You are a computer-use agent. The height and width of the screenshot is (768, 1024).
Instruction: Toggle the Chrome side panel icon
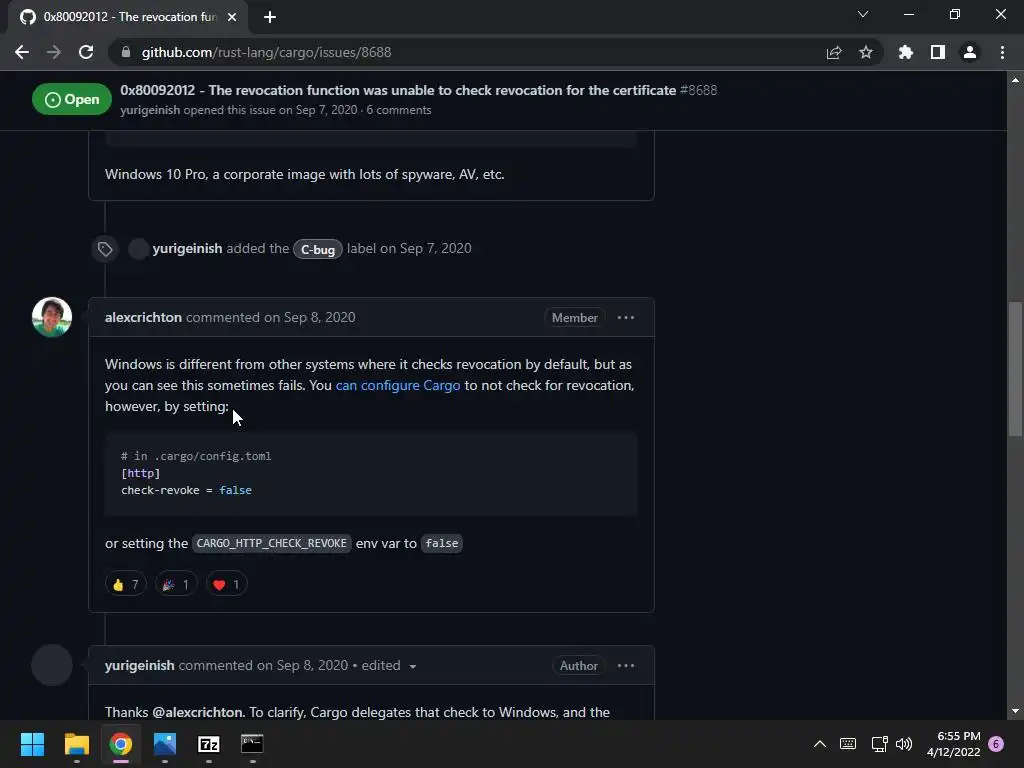pyautogui.click(x=938, y=52)
